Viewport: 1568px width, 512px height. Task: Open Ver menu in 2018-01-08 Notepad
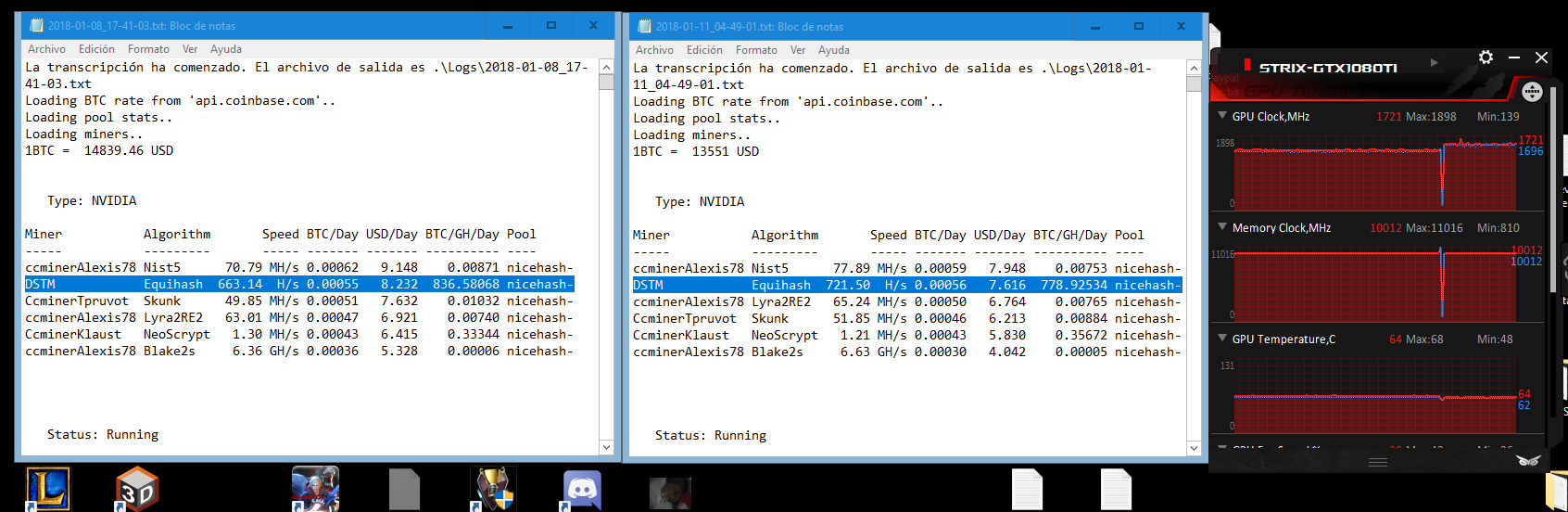[x=190, y=49]
